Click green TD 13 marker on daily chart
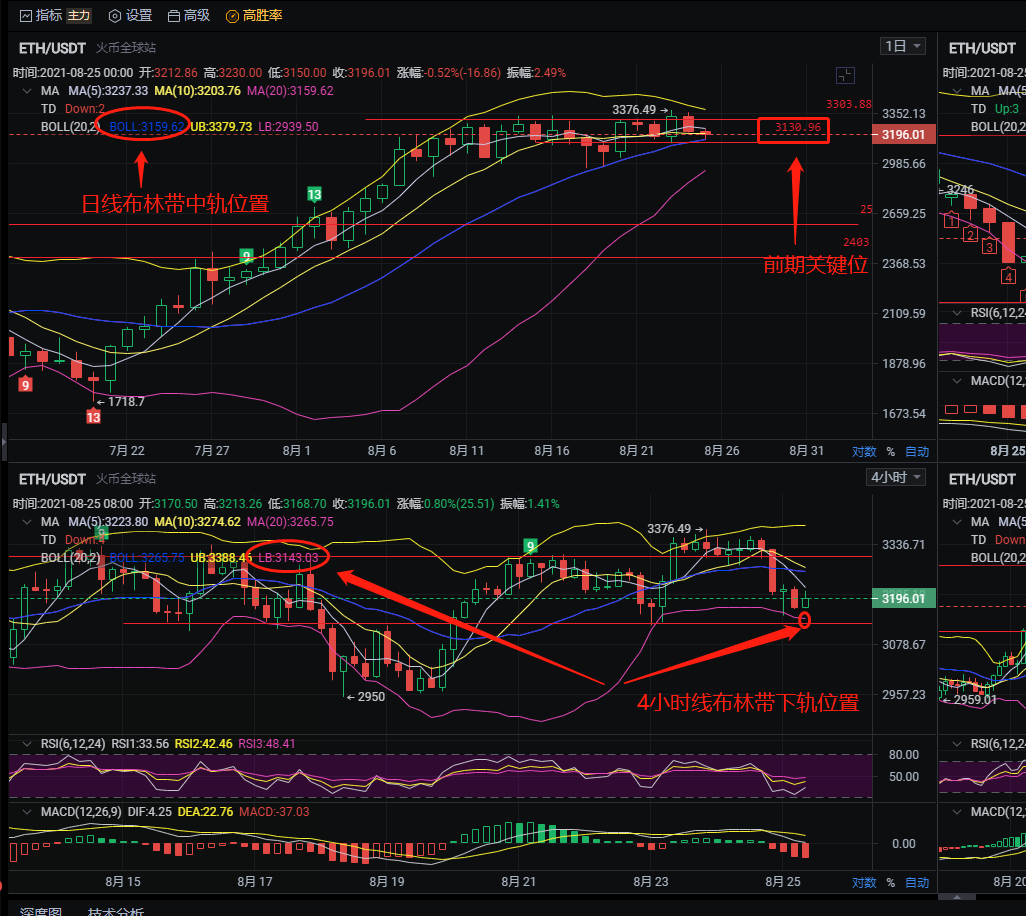This screenshot has width=1026, height=916. (x=314, y=194)
